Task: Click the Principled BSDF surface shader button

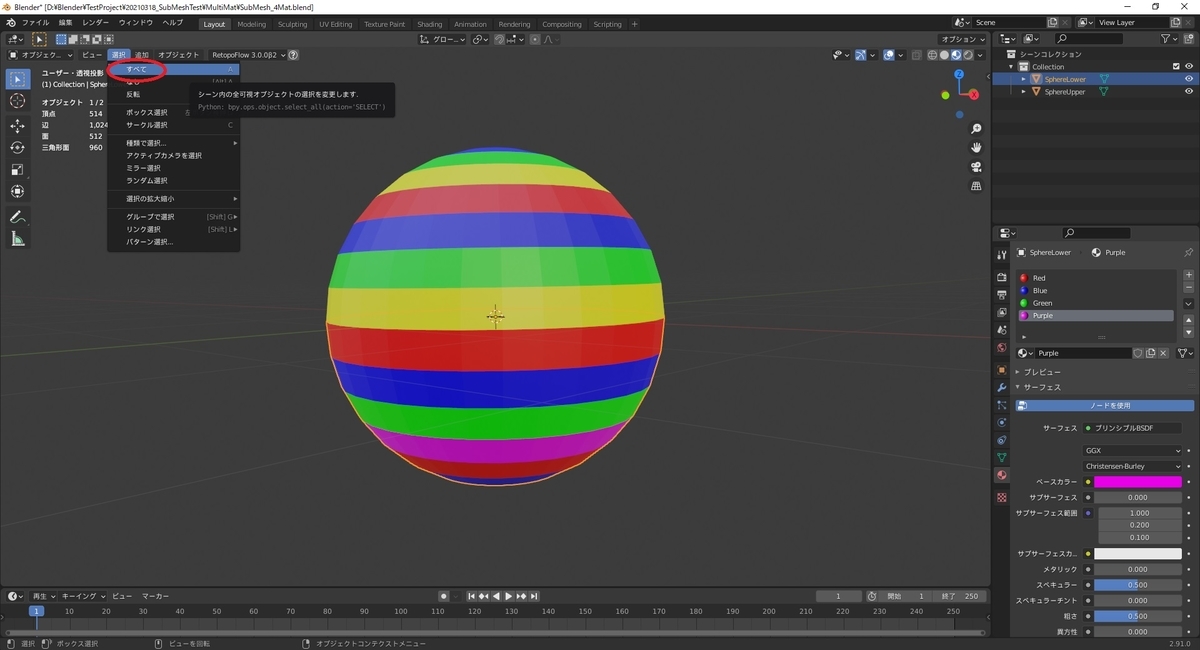Action: pyautogui.click(x=1132, y=428)
